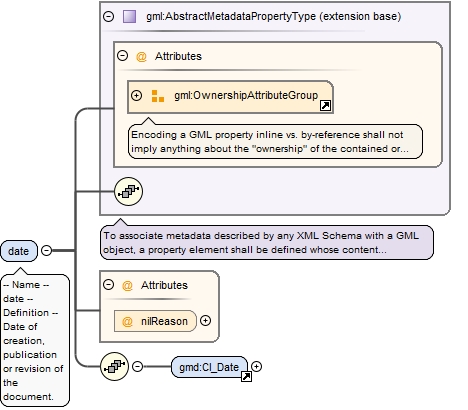Screen dimensions: 468x410
Task: Collapse the Attributes group inside AbstractMetadataPropertyType
Action: click(122, 56)
